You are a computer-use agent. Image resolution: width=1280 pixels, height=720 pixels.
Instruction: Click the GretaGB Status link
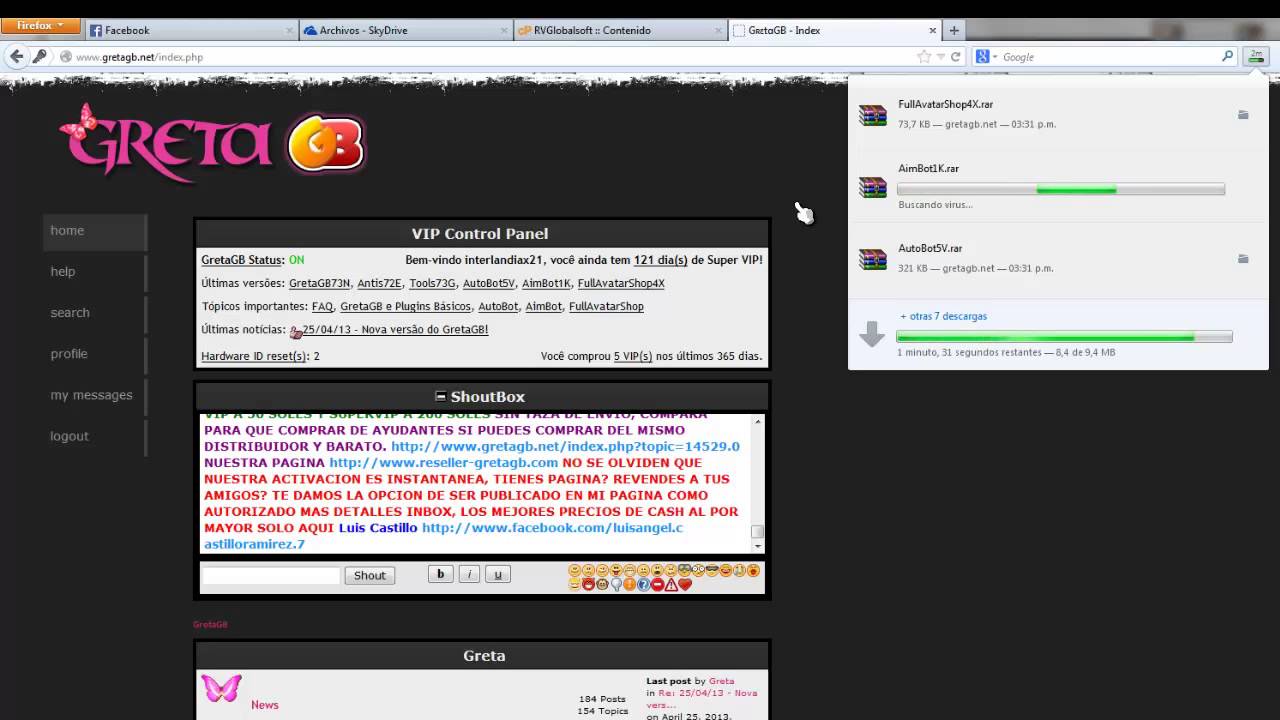(242, 260)
